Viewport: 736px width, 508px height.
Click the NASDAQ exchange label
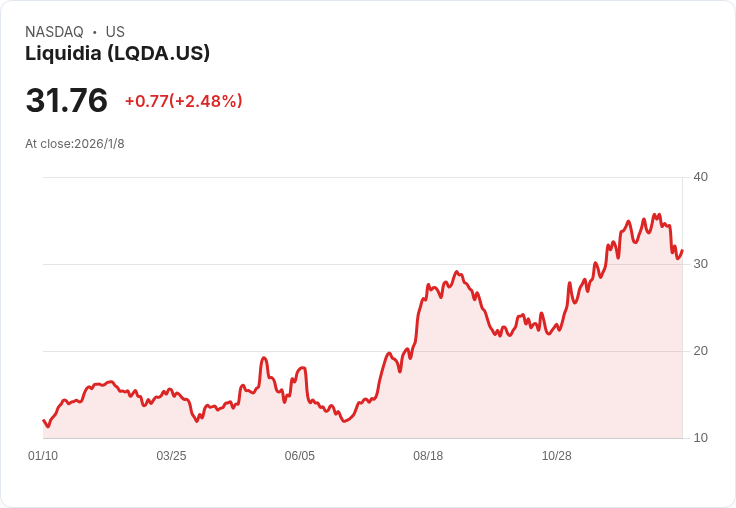click(x=54, y=32)
